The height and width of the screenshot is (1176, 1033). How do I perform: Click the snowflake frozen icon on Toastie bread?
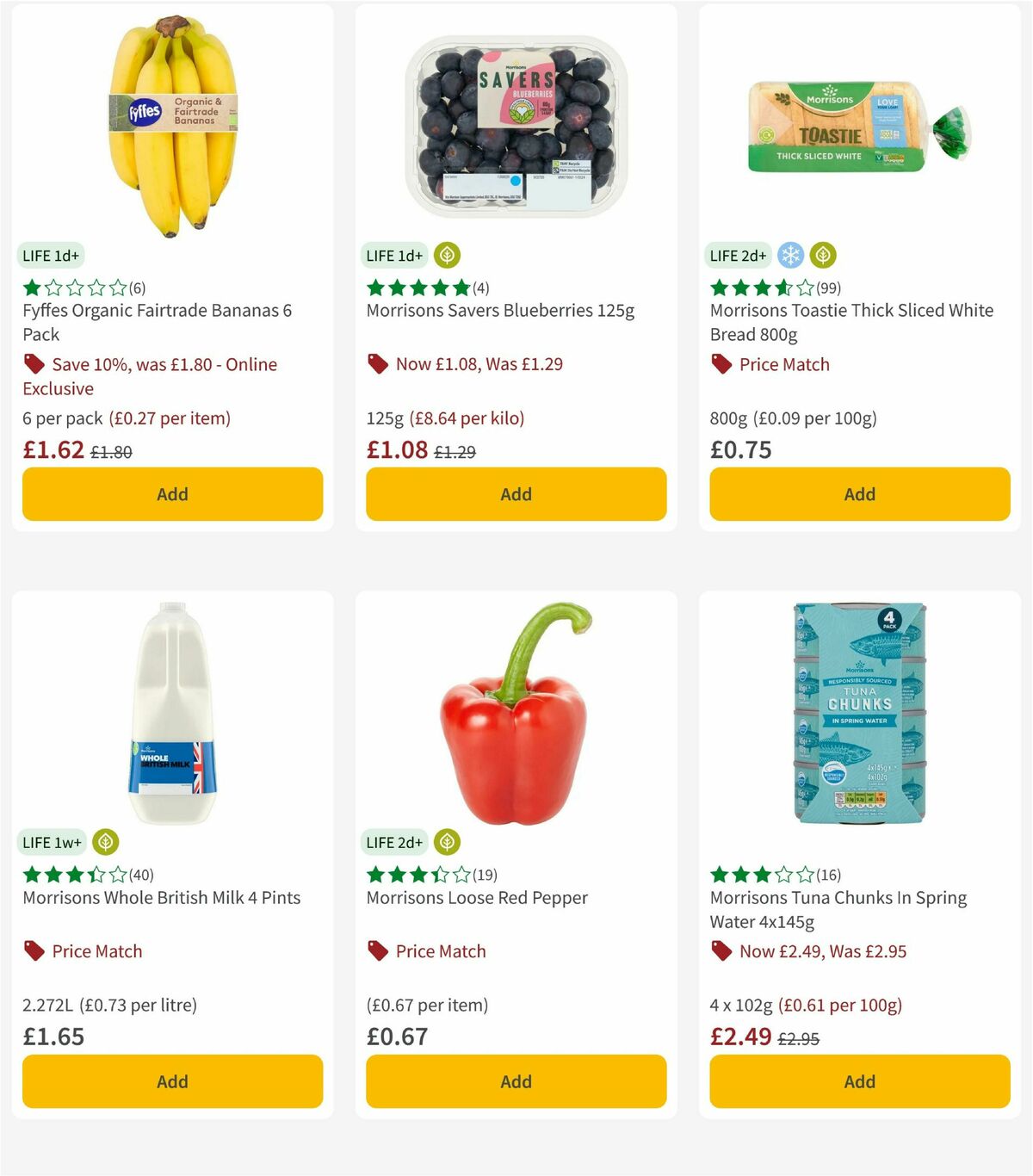click(x=790, y=255)
